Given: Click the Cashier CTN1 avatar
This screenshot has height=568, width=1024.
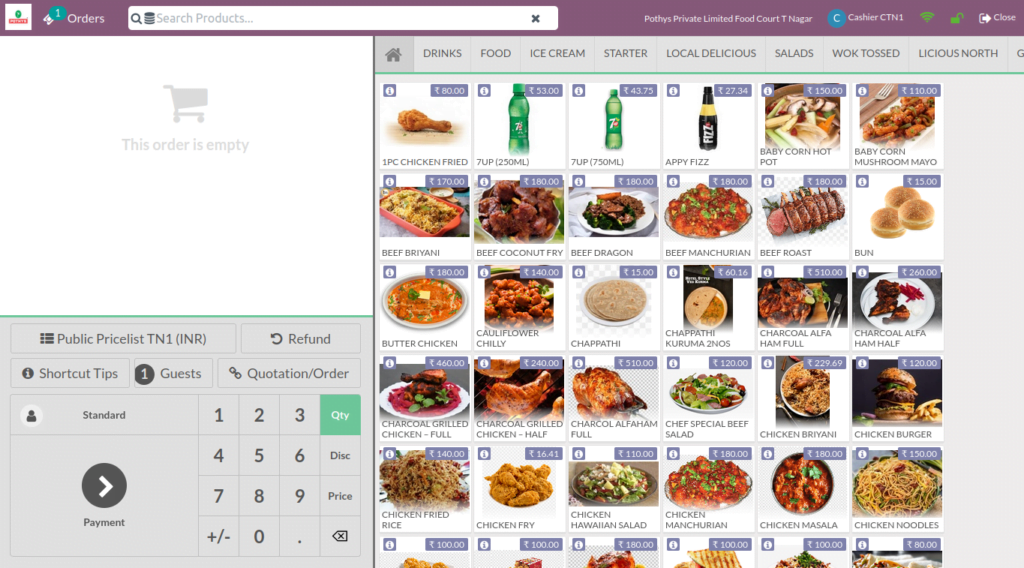Looking at the screenshot, I should pyautogui.click(x=836, y=18).
